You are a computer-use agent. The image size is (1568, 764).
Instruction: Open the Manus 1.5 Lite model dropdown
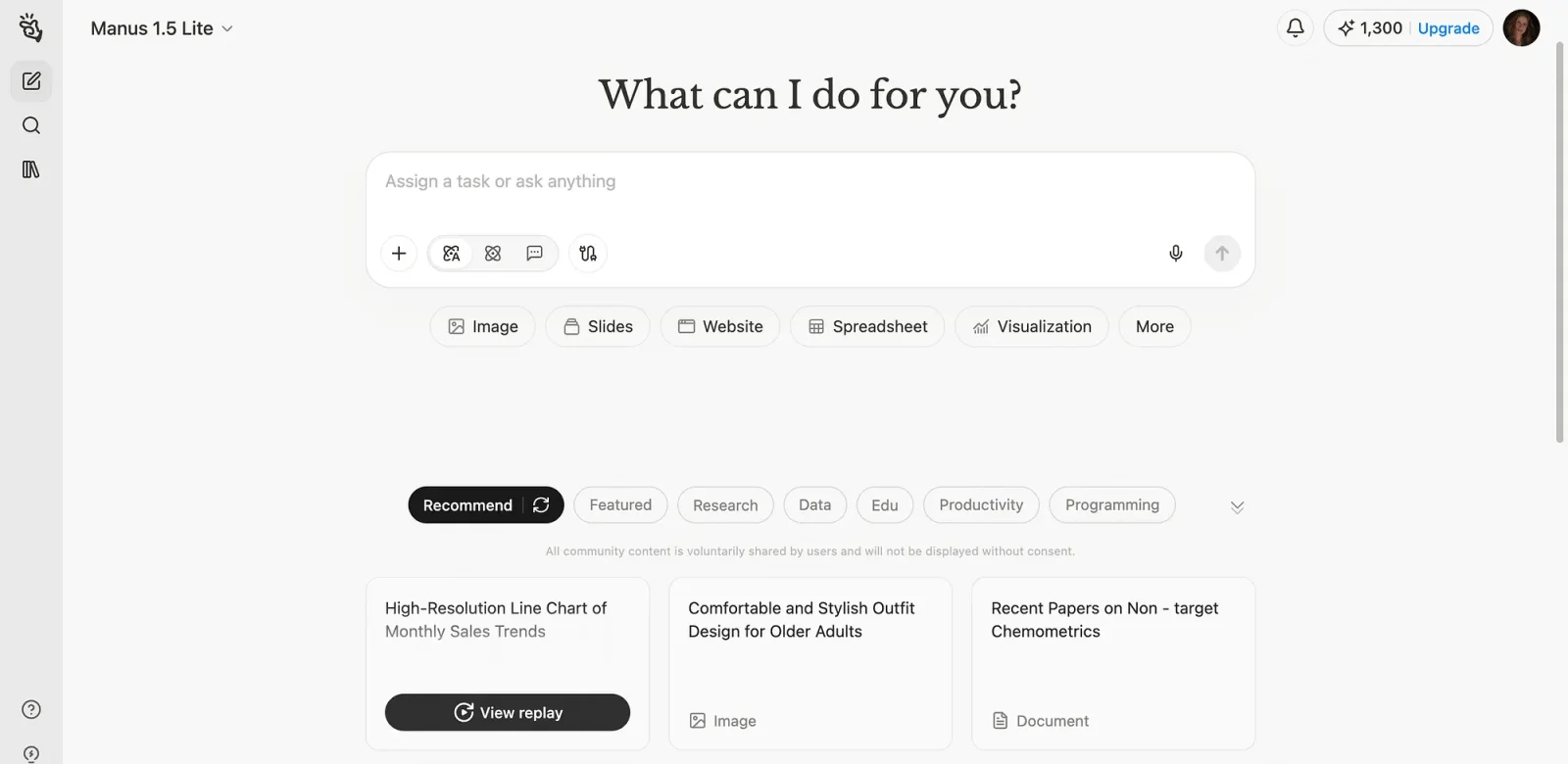tap(162, 28)
